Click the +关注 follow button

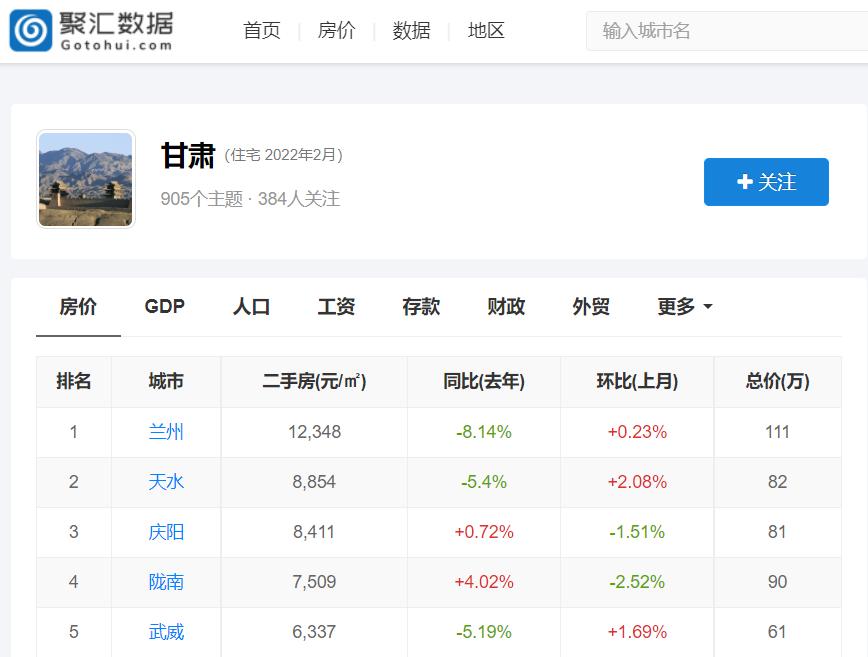[766, 182]
